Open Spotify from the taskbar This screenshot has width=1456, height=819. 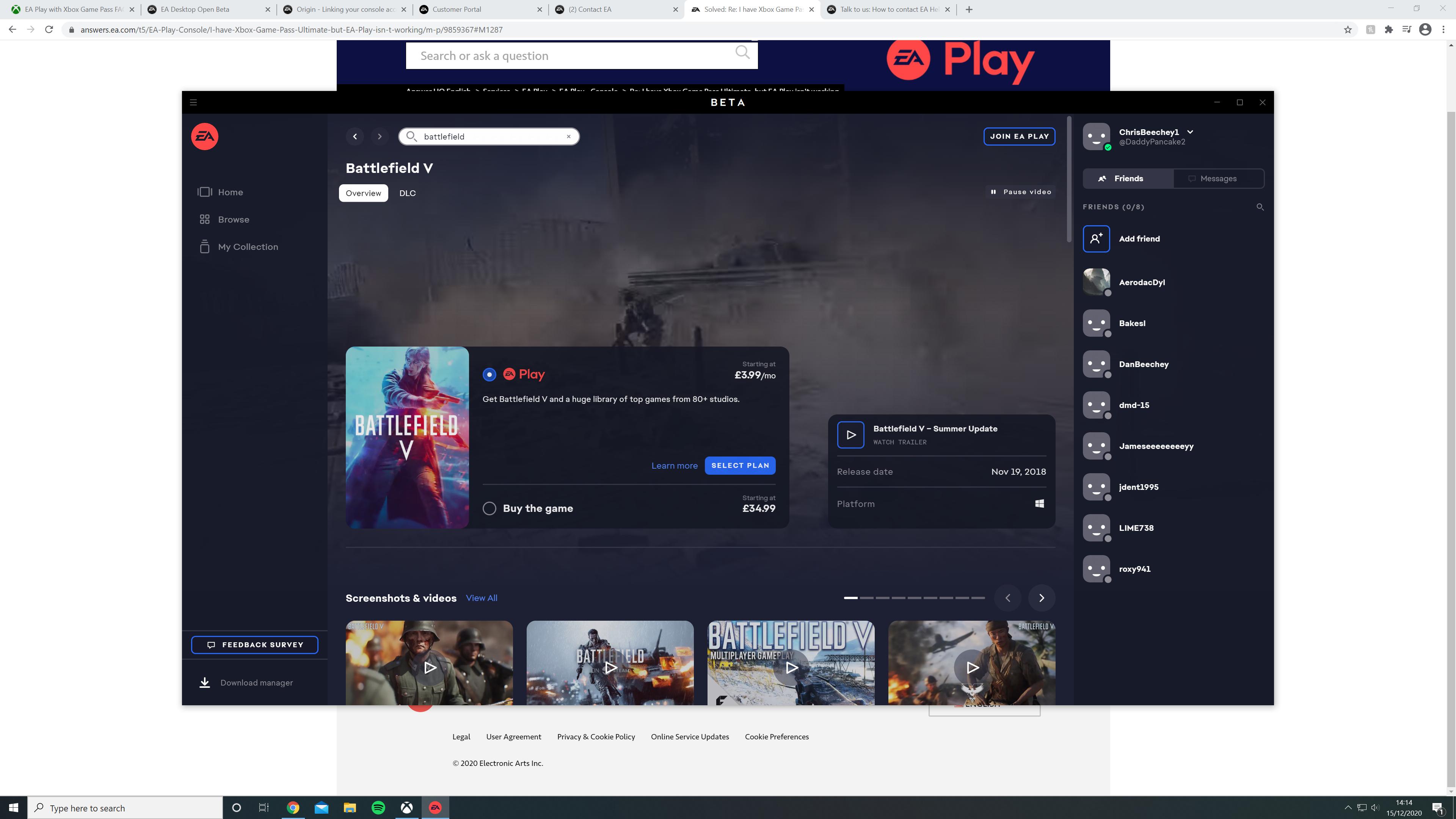[x=378, y=808]
